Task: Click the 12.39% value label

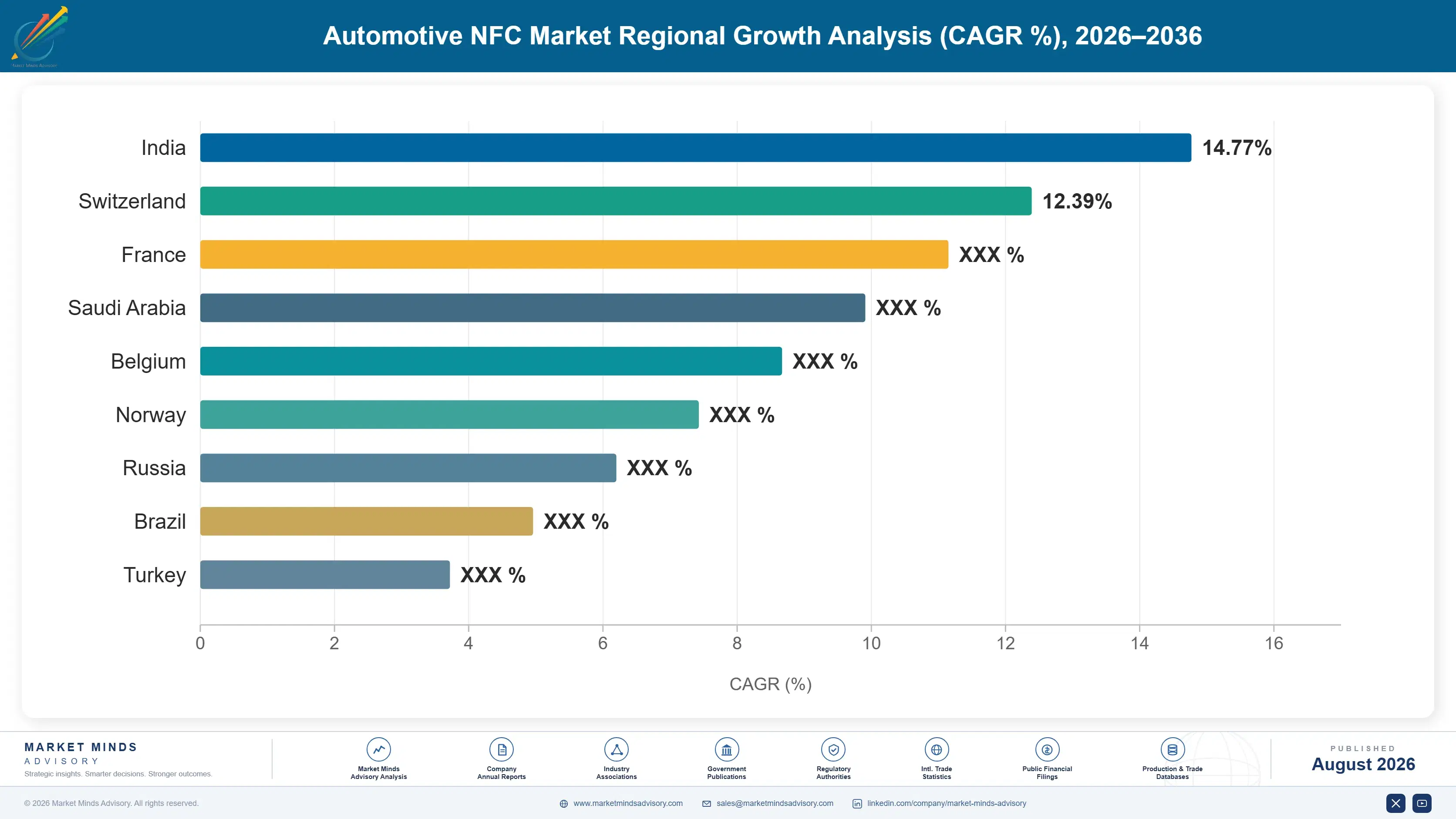Action: (x=1077, y=201)
